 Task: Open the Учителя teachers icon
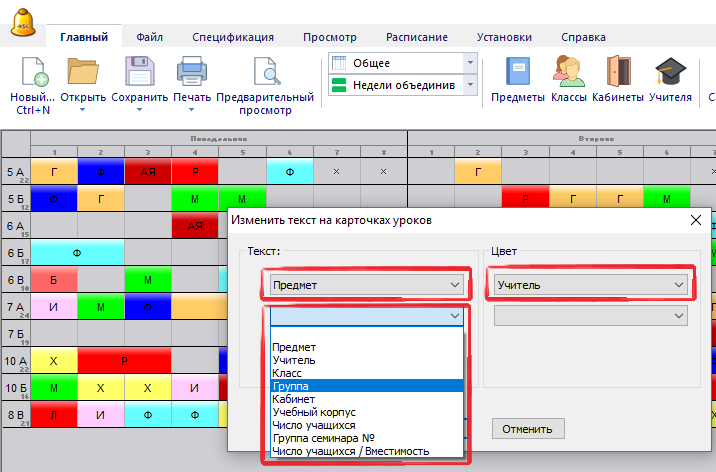coord(669,74)
